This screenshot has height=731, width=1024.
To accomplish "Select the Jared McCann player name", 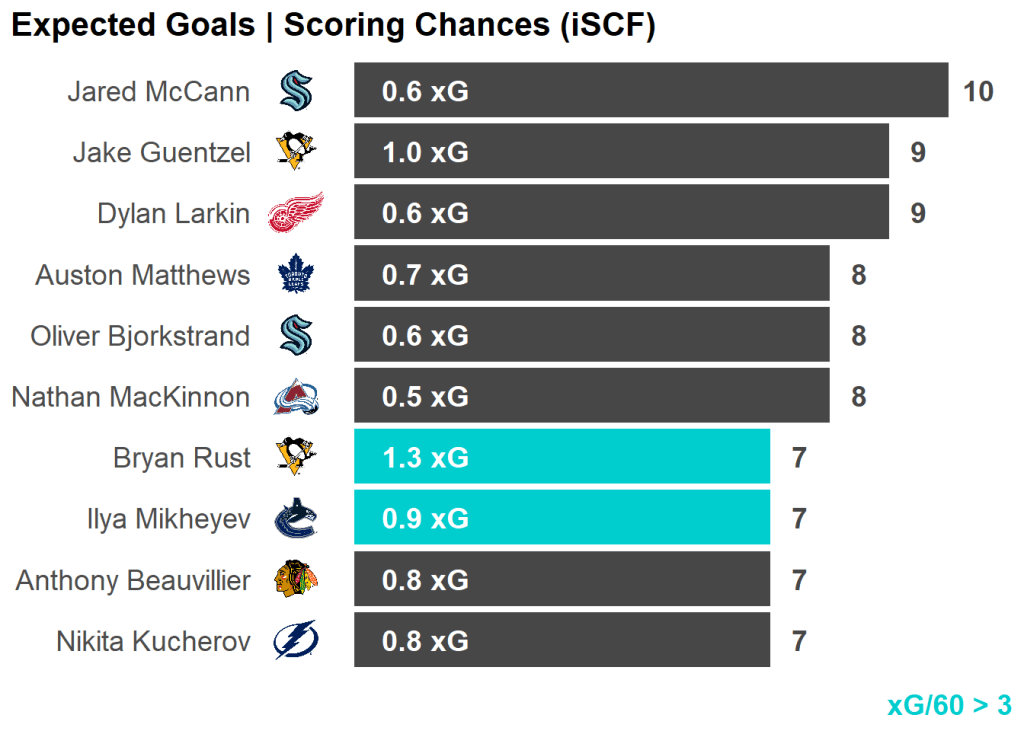I will click(158, 92).
